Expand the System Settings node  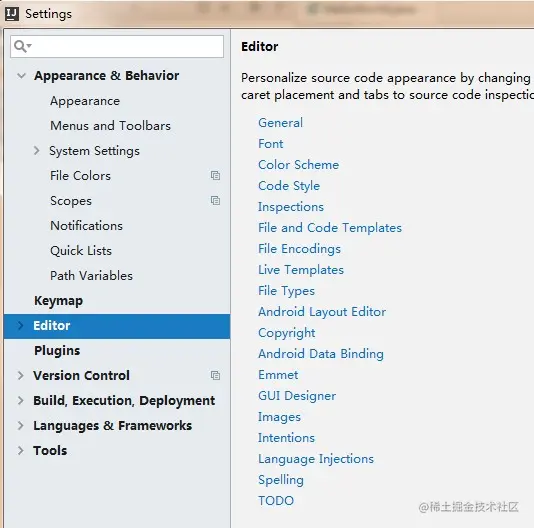[x=36, y=150]
